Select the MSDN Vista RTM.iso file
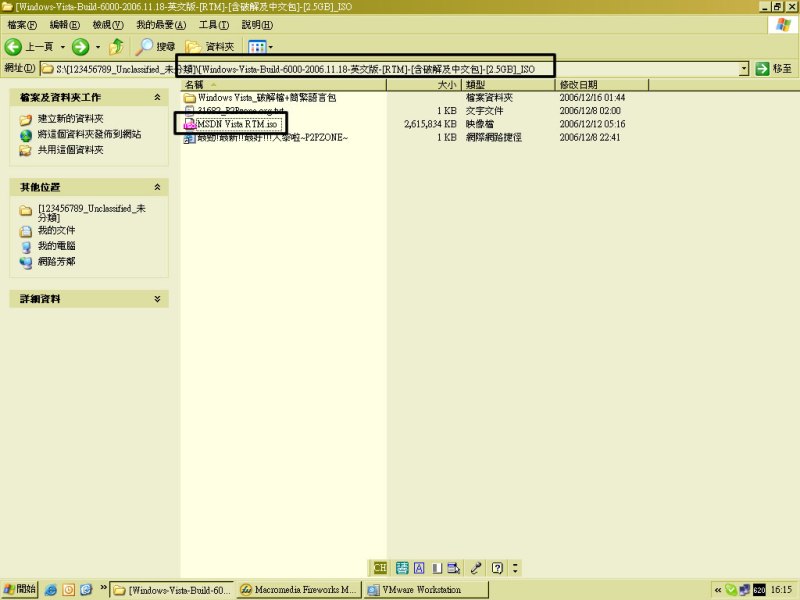The height and width of the screenshot is (600, 800). point(237,124)
